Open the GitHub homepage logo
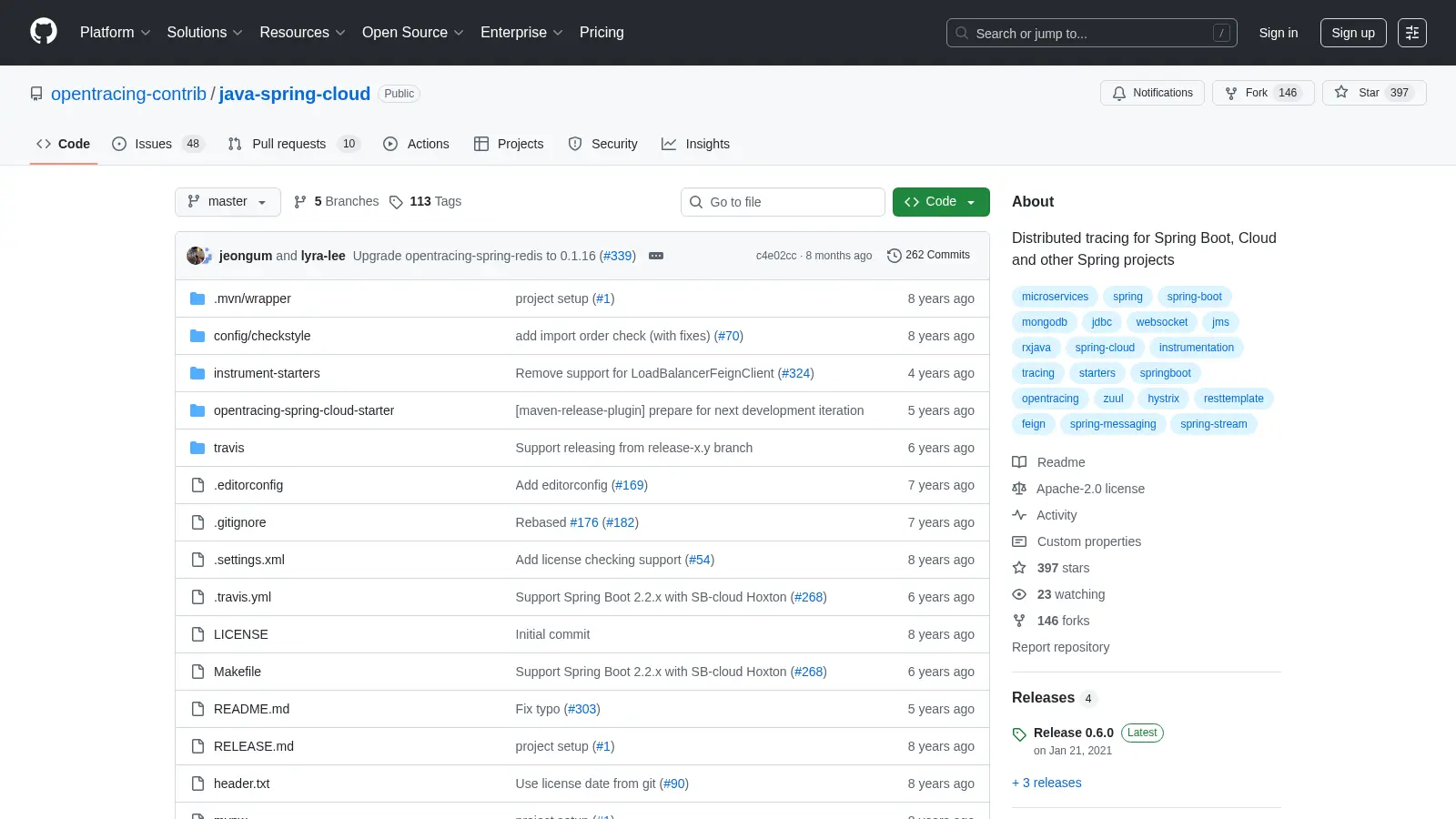 44,32
